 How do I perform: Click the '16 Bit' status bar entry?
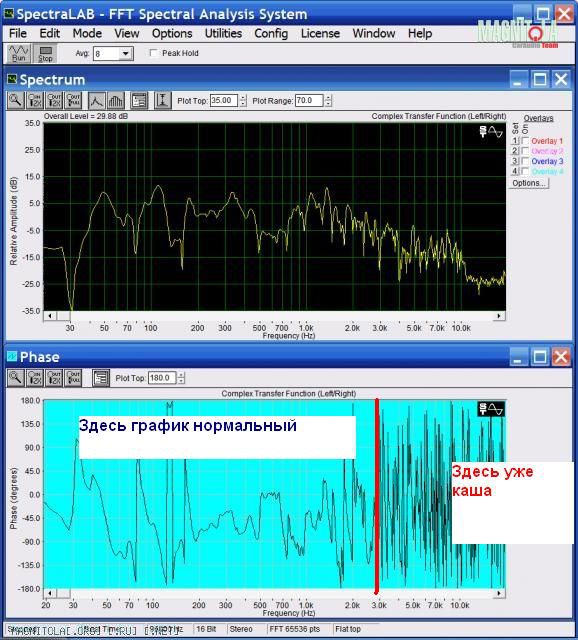click(x=206, y=629)
